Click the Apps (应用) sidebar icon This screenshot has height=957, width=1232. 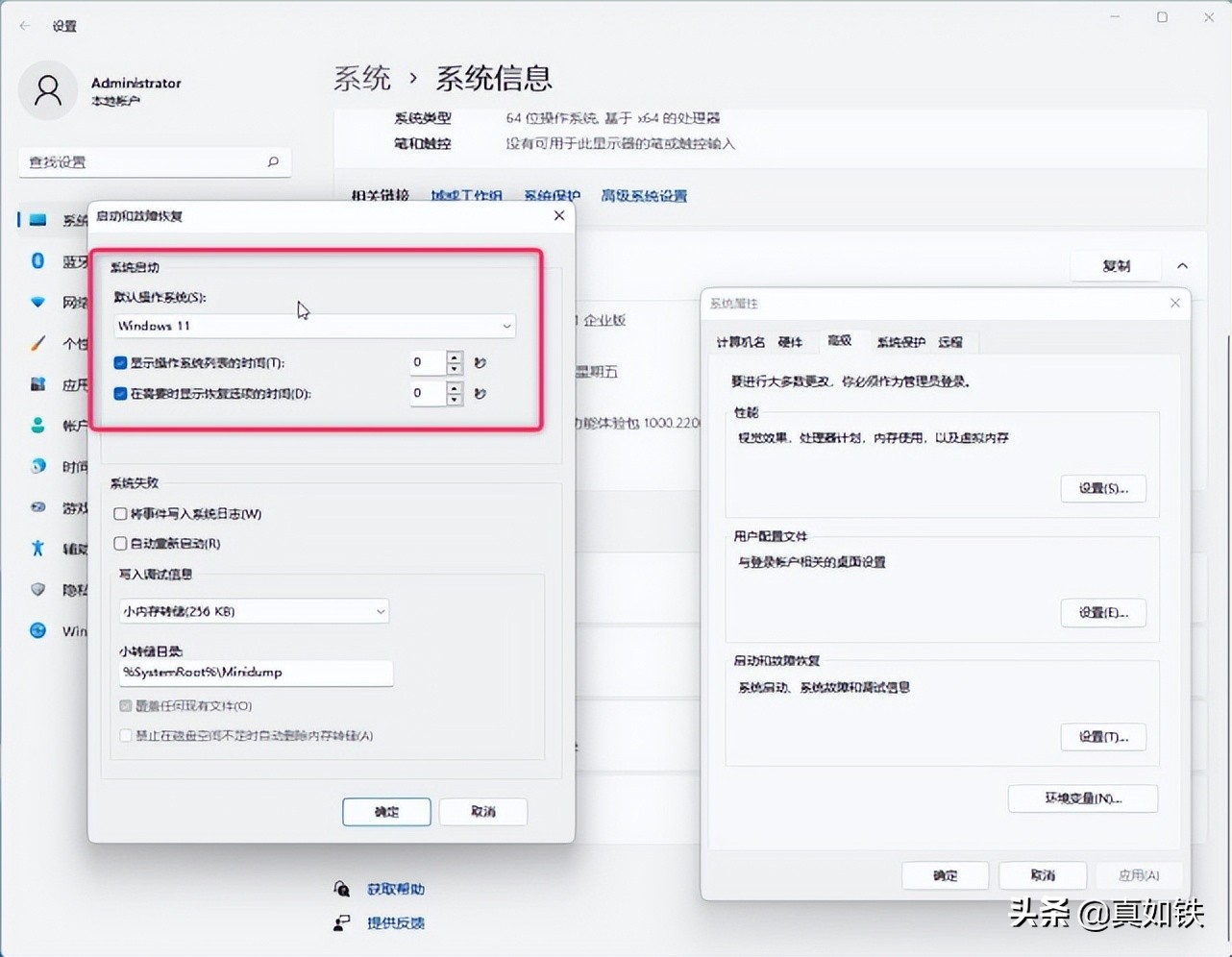[x=37, y=383]
